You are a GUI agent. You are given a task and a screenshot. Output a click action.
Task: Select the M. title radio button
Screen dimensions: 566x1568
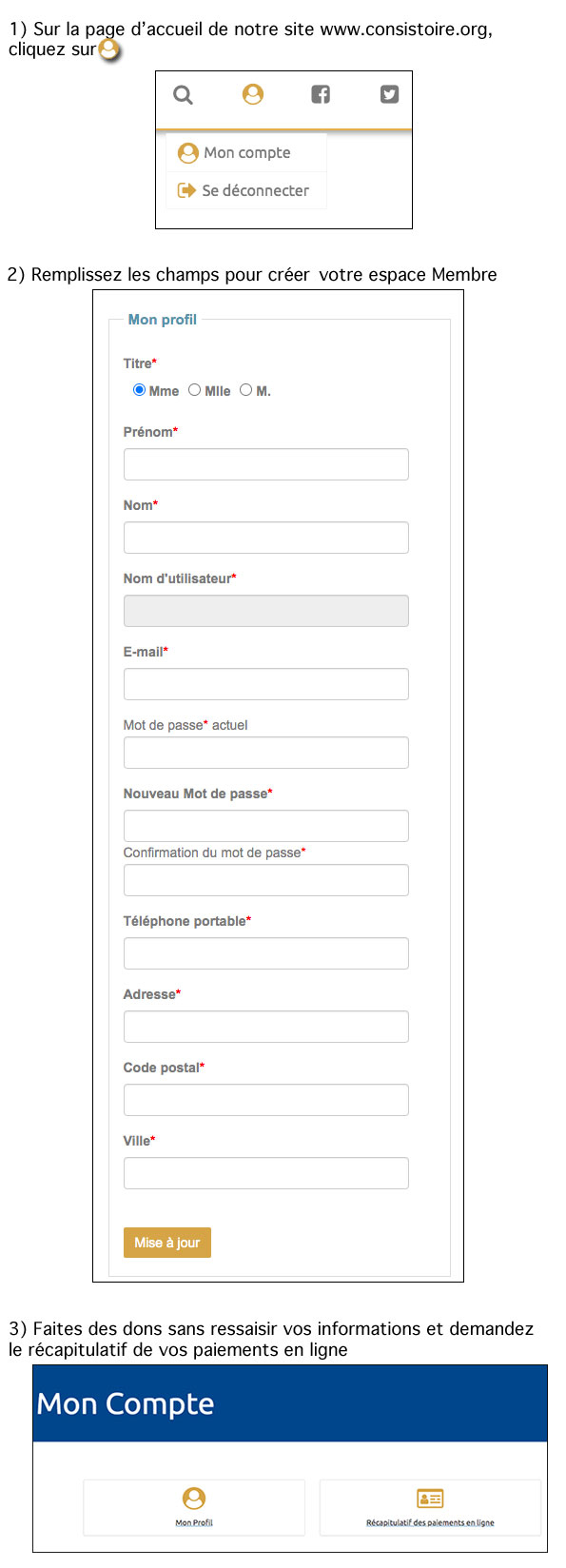click(x=245, y=390)
